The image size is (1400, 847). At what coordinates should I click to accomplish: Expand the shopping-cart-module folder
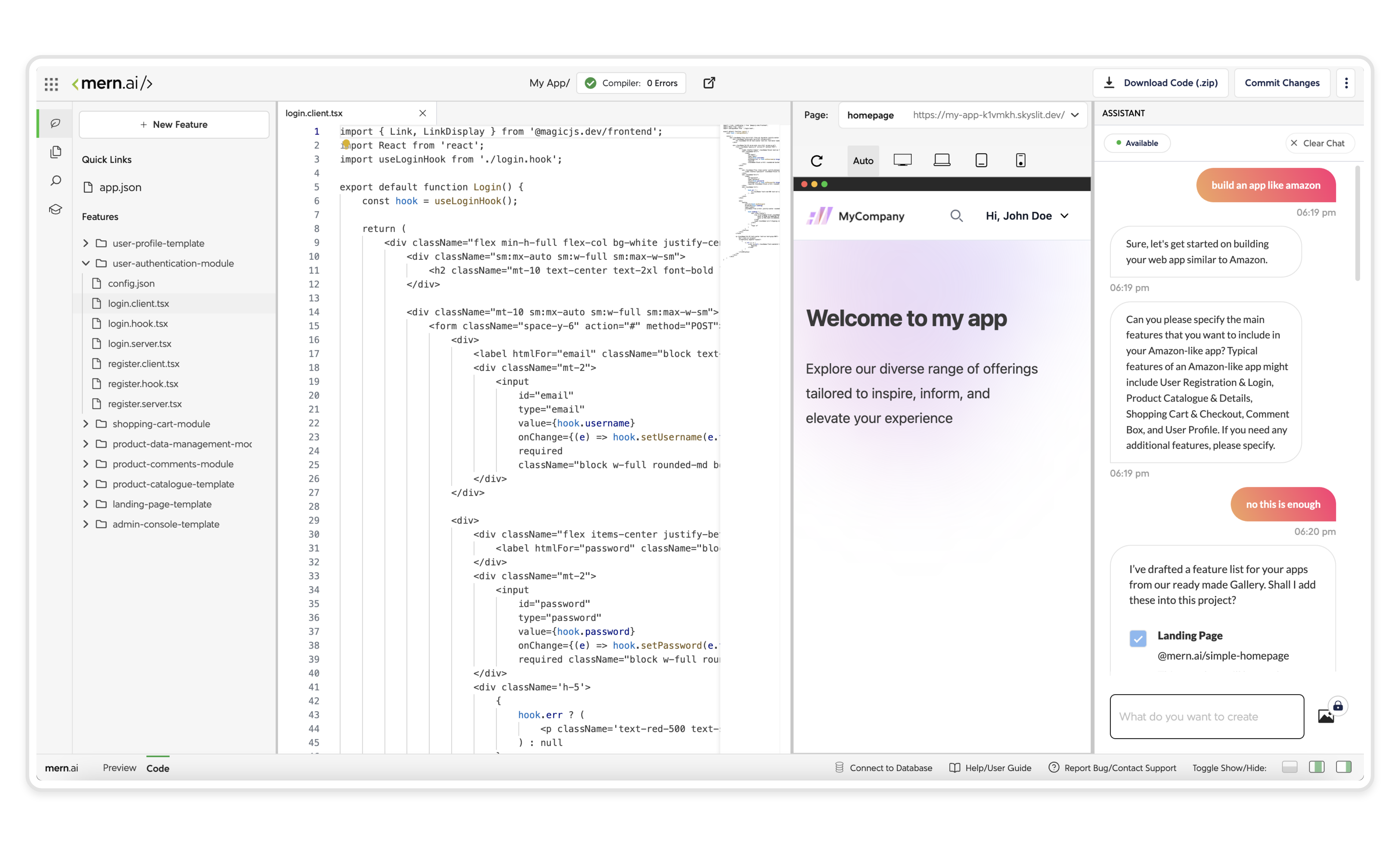click(x=86, y=424)
